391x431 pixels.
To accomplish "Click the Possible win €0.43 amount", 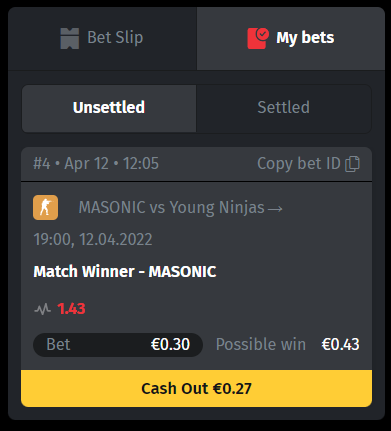I will click(x=340, y=345).
